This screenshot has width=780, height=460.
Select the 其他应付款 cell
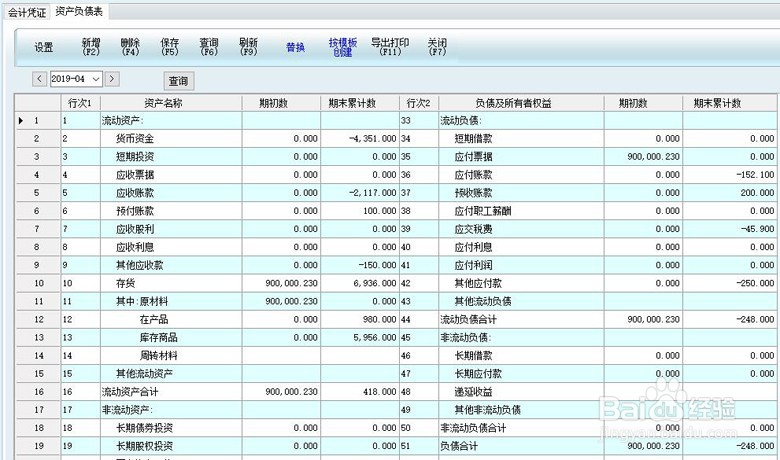(x=521, y=283)
